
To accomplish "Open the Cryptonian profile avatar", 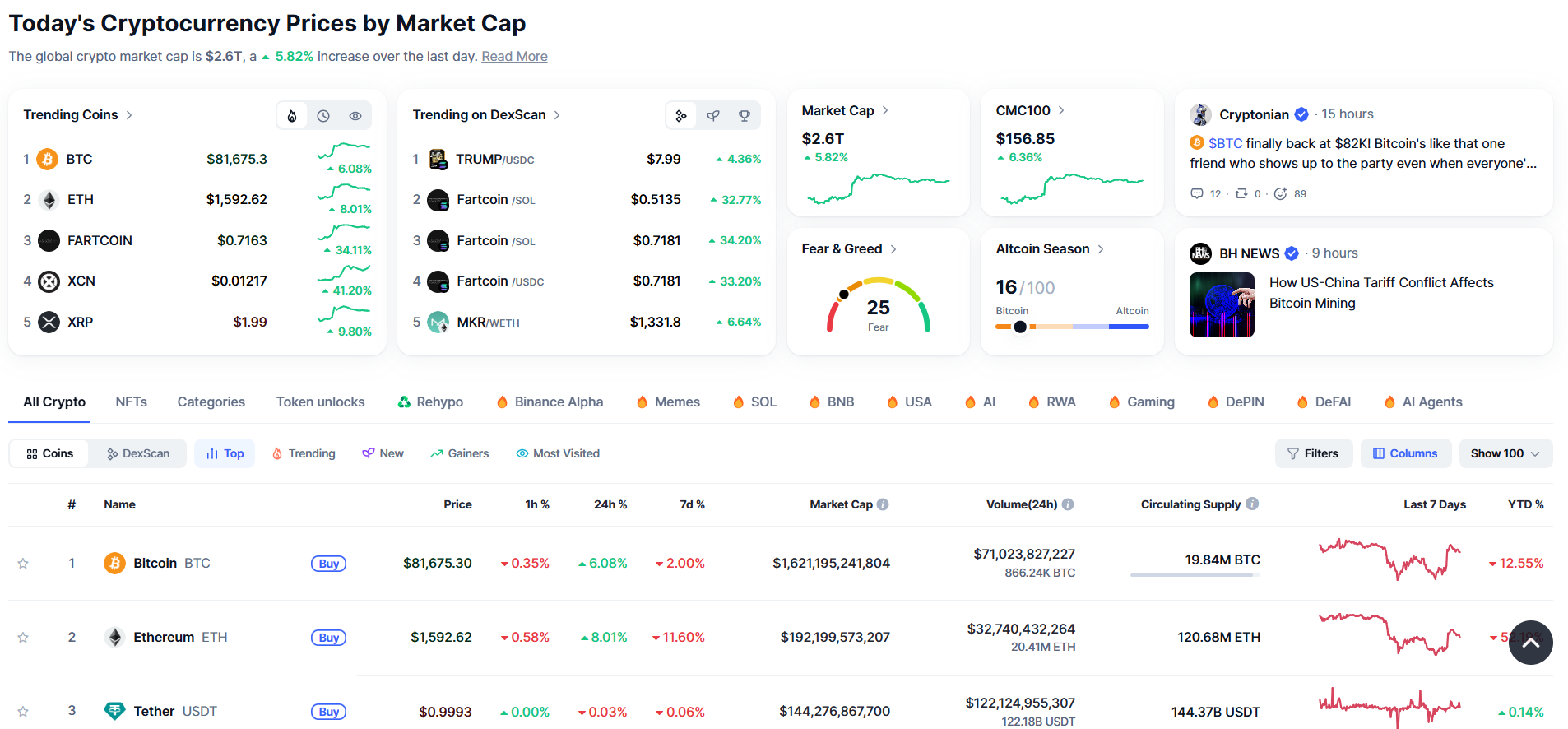I will [1201, 114].
